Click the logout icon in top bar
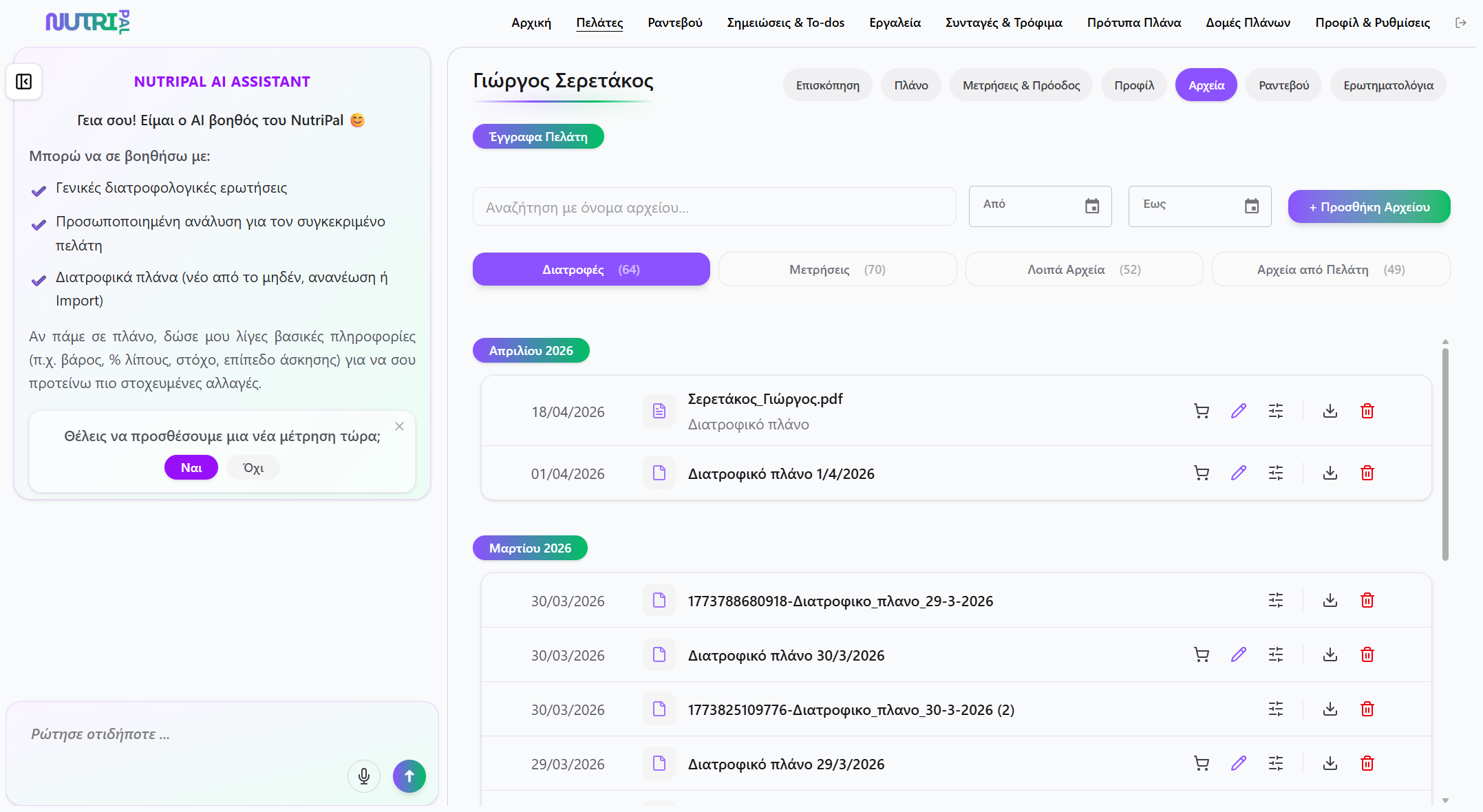The width and height of the screenshot is (1483, 812). coord(1461,23)
